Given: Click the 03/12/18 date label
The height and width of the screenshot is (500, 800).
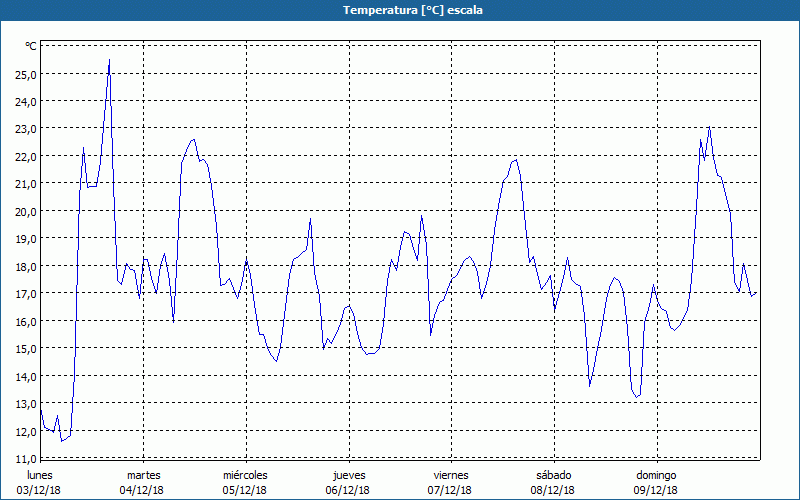Looking at the screenshot, I should (x=39, y=490).
